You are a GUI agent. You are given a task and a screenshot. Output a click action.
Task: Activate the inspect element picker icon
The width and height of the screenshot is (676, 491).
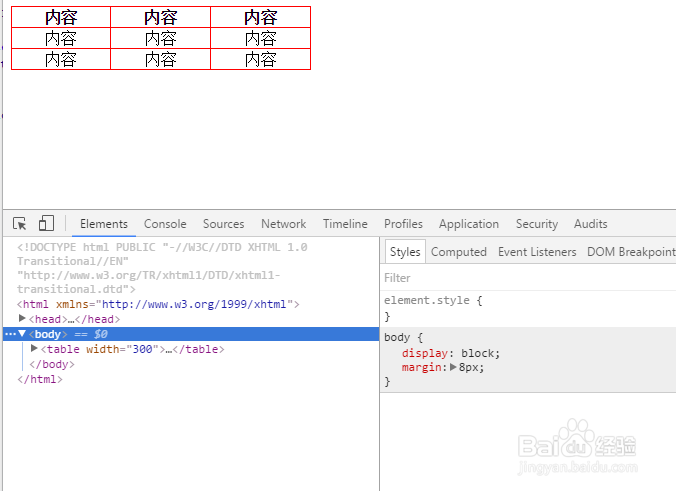pyautogui.click(x=19, y=224)
